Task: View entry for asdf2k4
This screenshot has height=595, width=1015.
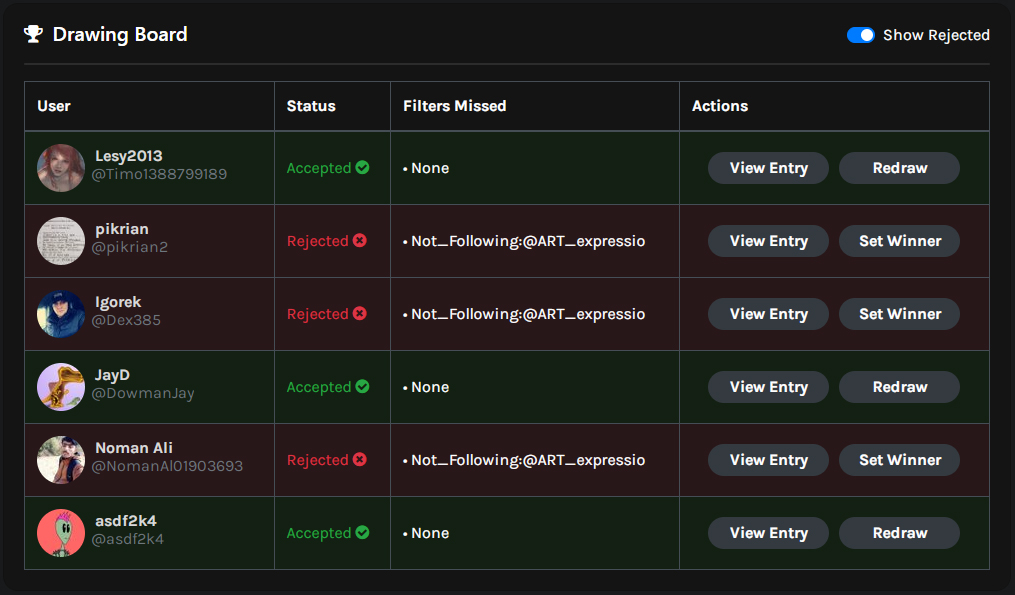Action: (768, 533)
